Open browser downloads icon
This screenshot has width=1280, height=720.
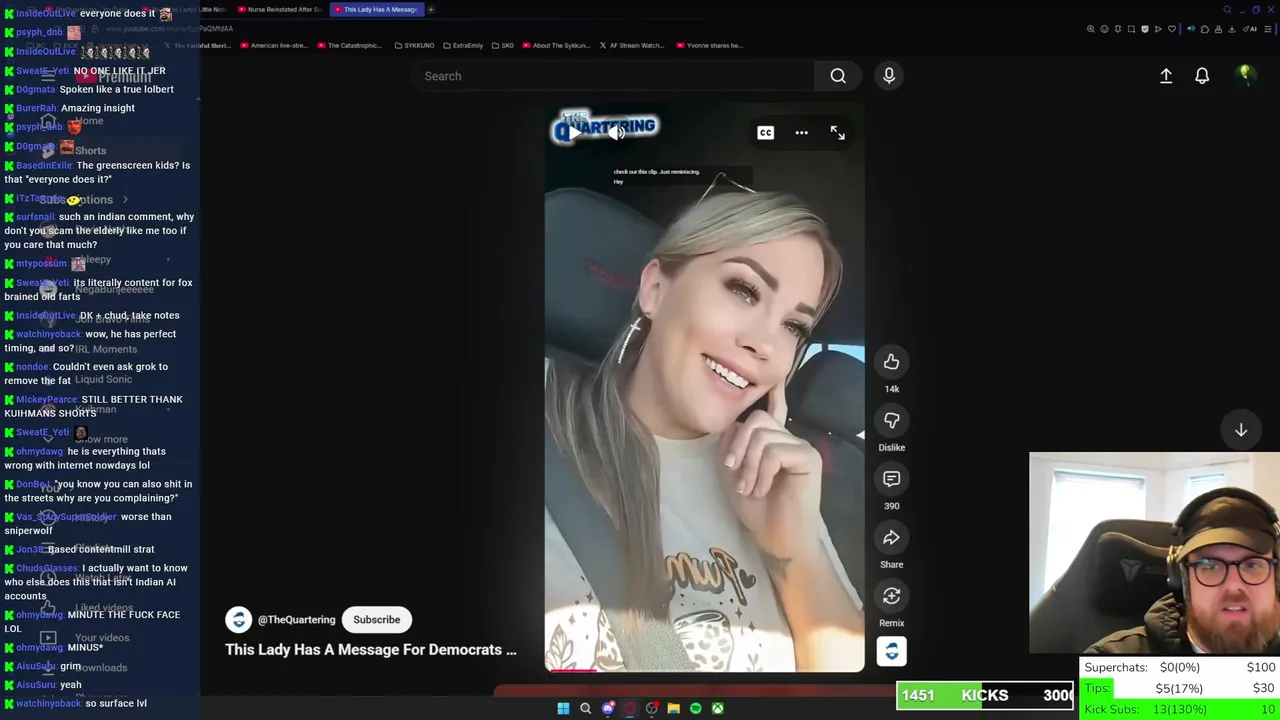[x=1231, y=29]
